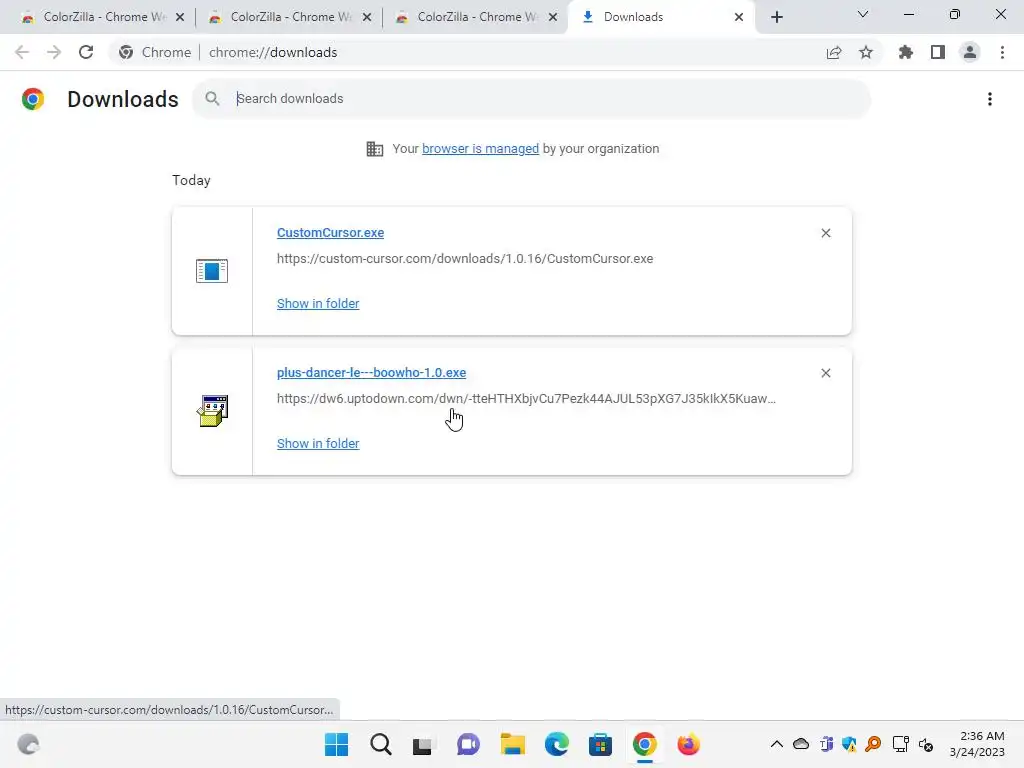The width and height of the screenshot is (1024, 768).
Task: Click the building icon beside managed notice
Action: pyautogui.click(x=374, y=149)
